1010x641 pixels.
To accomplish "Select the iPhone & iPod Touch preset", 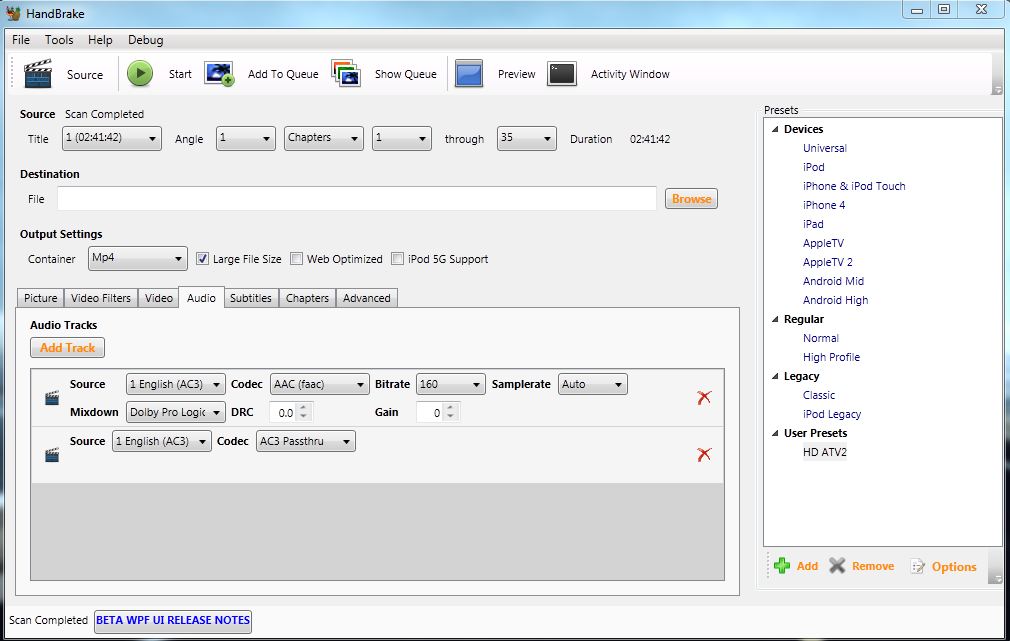I will [x=854, y=186].
